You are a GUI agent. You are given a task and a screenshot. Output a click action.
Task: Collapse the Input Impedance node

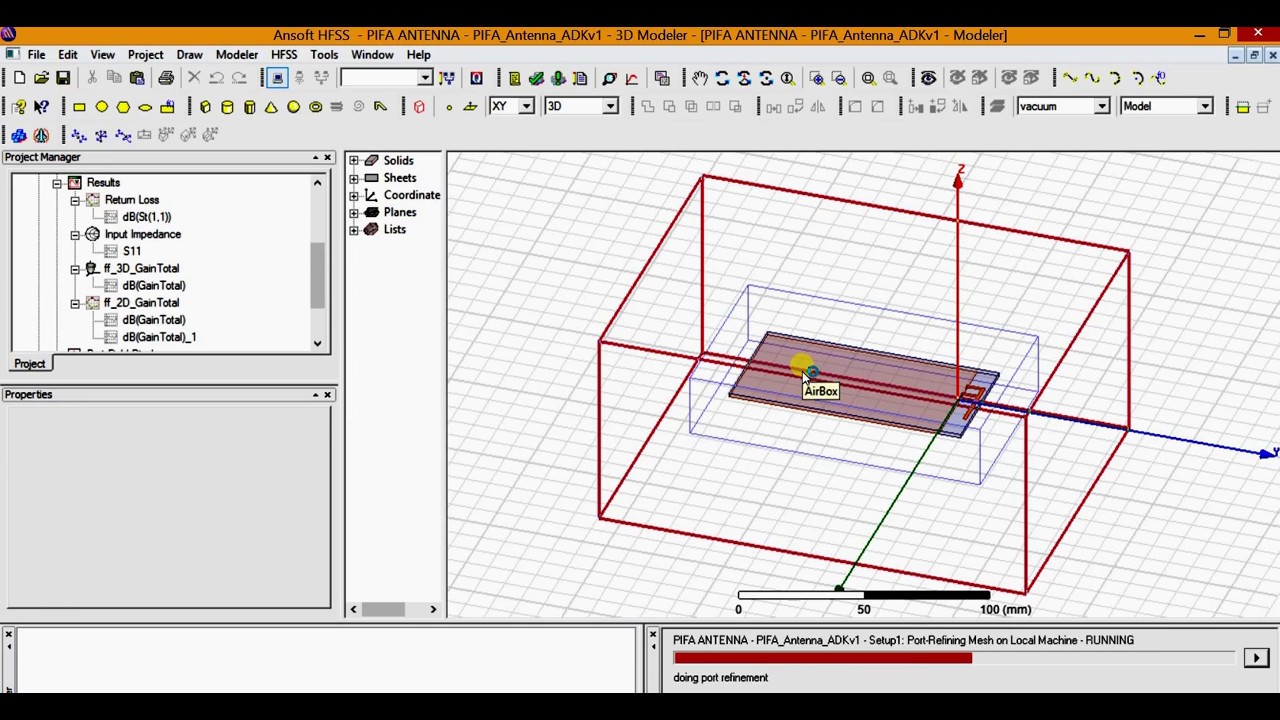click(75, 234)
